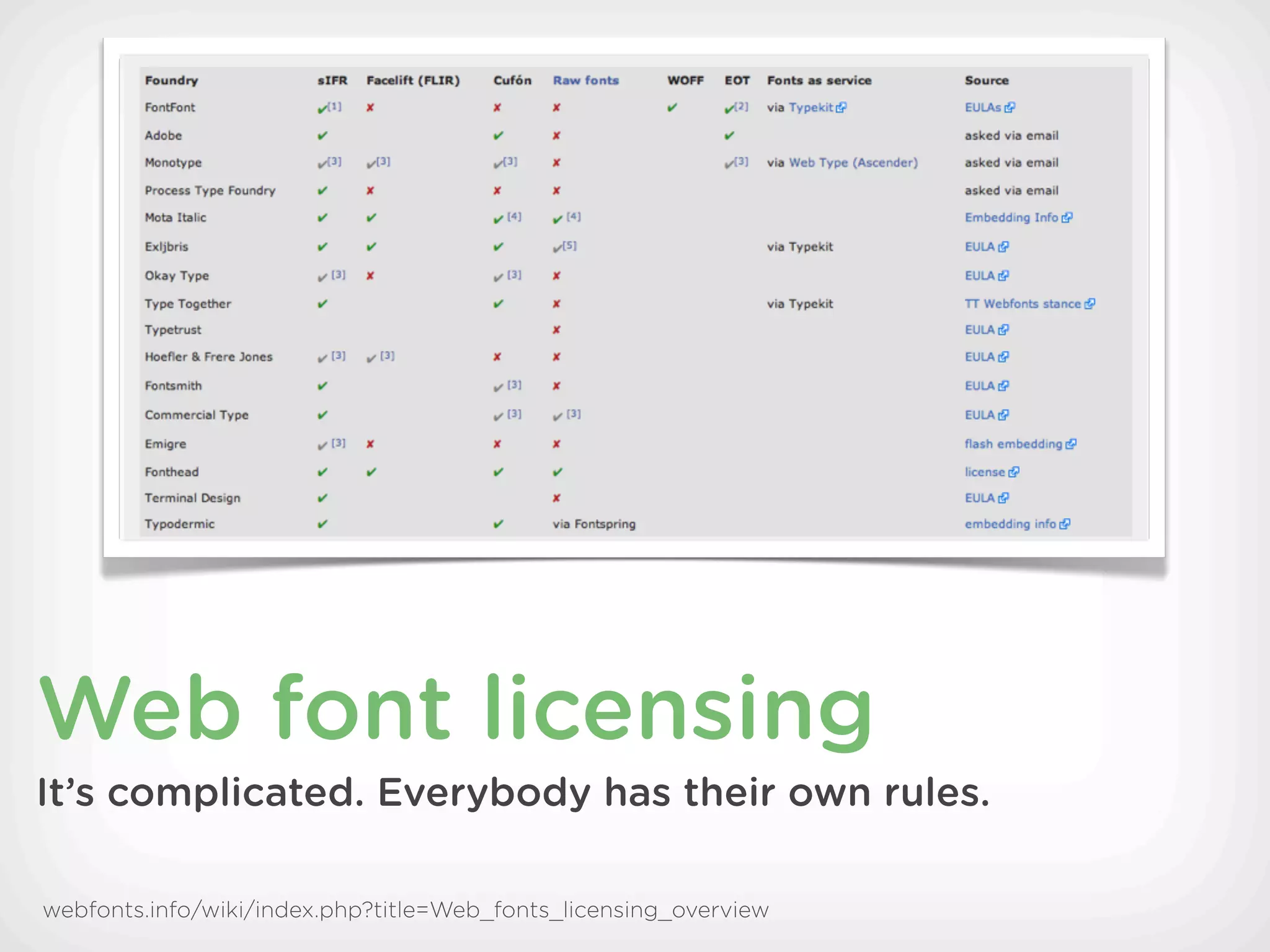Open Emigre flash embedding link
The image size is (1270, 952).
click(x=1013, y=444)
